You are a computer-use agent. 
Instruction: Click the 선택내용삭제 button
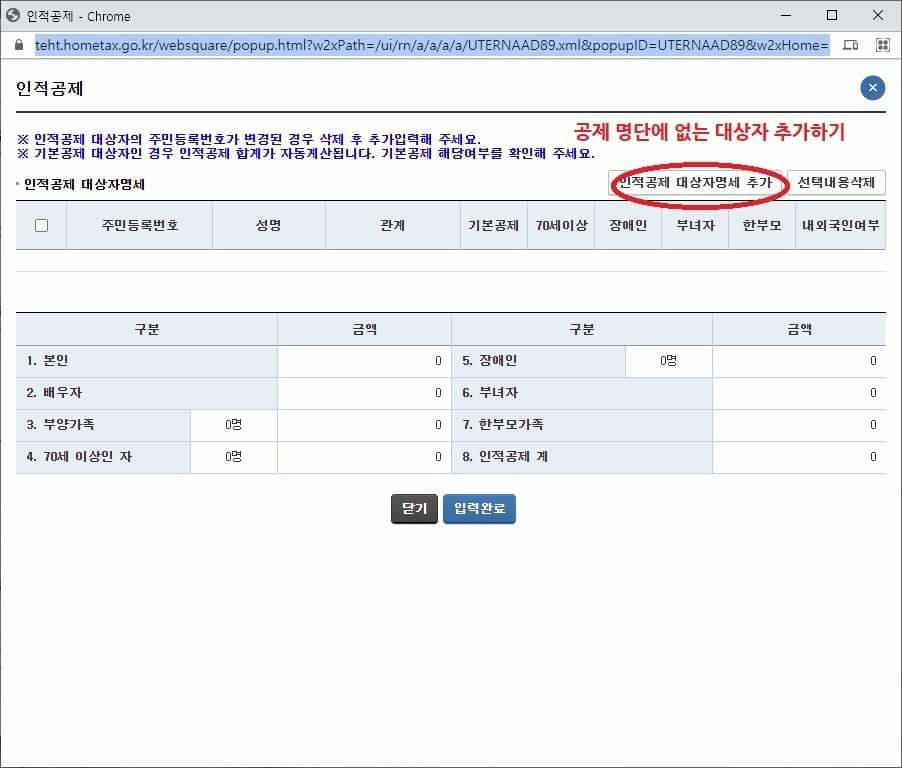pyautogui.click(x=836, y=183)
